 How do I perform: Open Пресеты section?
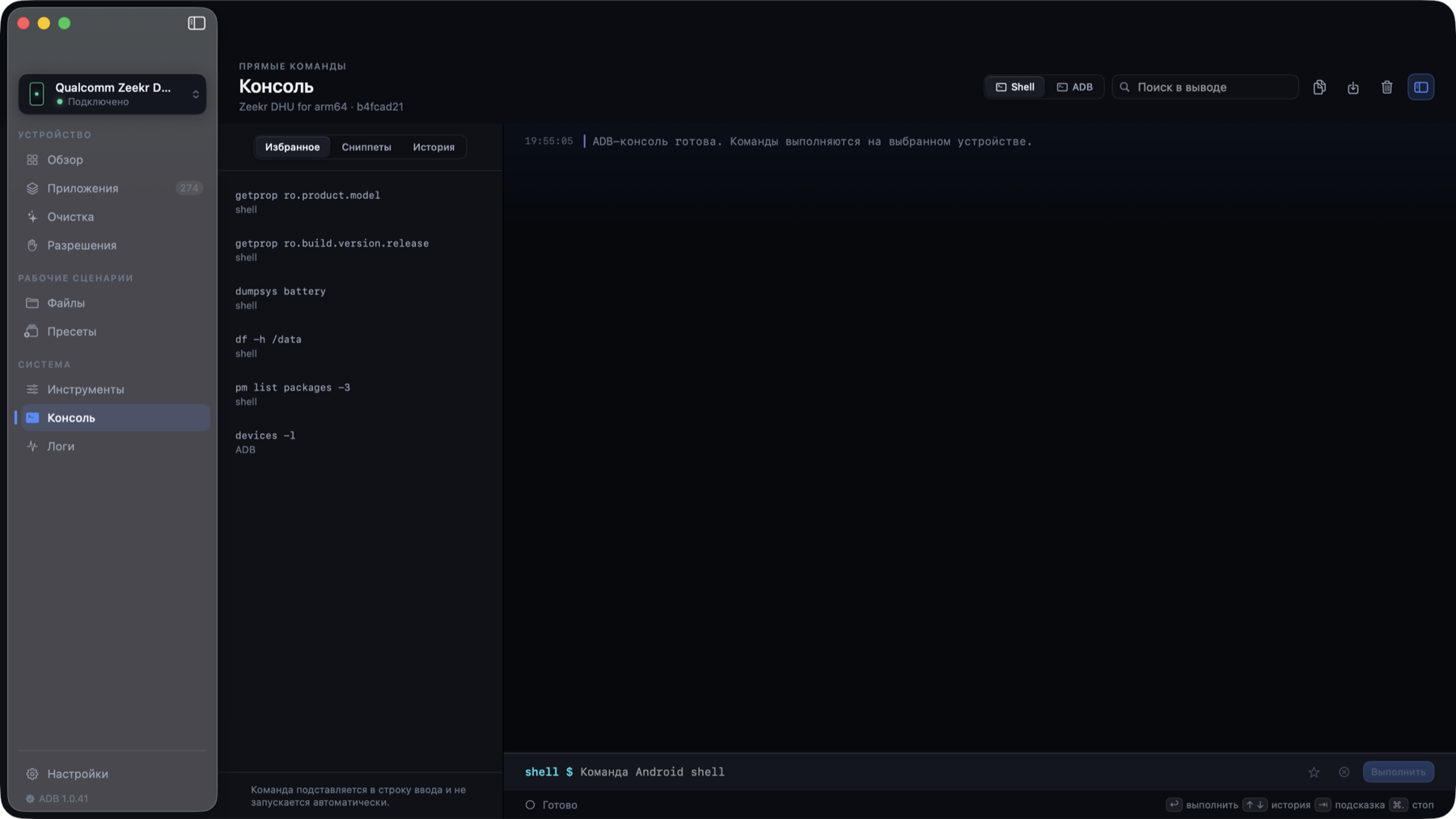[112, 331]
